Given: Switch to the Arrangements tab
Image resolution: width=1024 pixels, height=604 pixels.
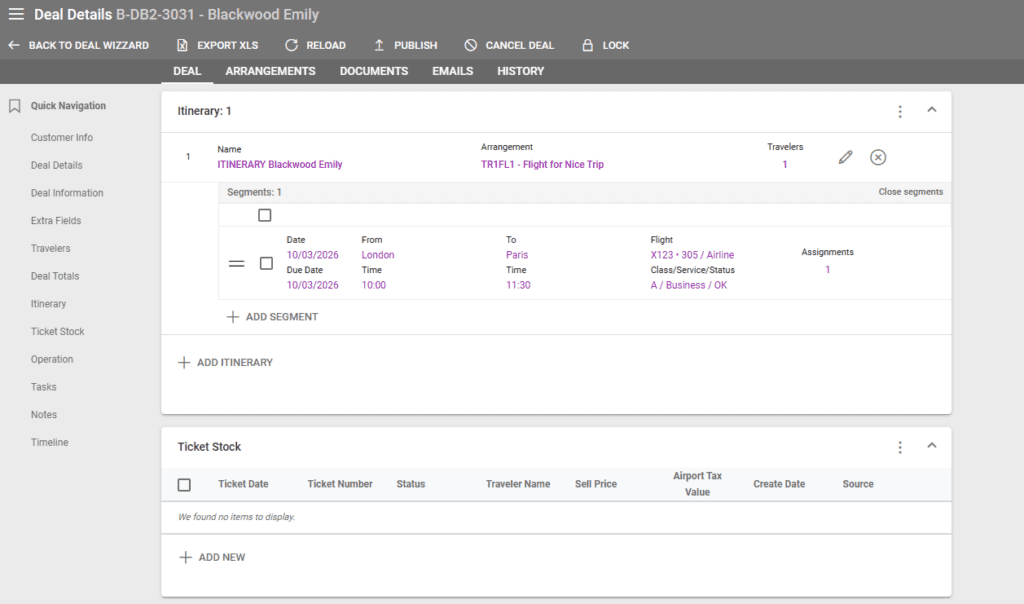Looking at the screenshot, I should 270,71.
